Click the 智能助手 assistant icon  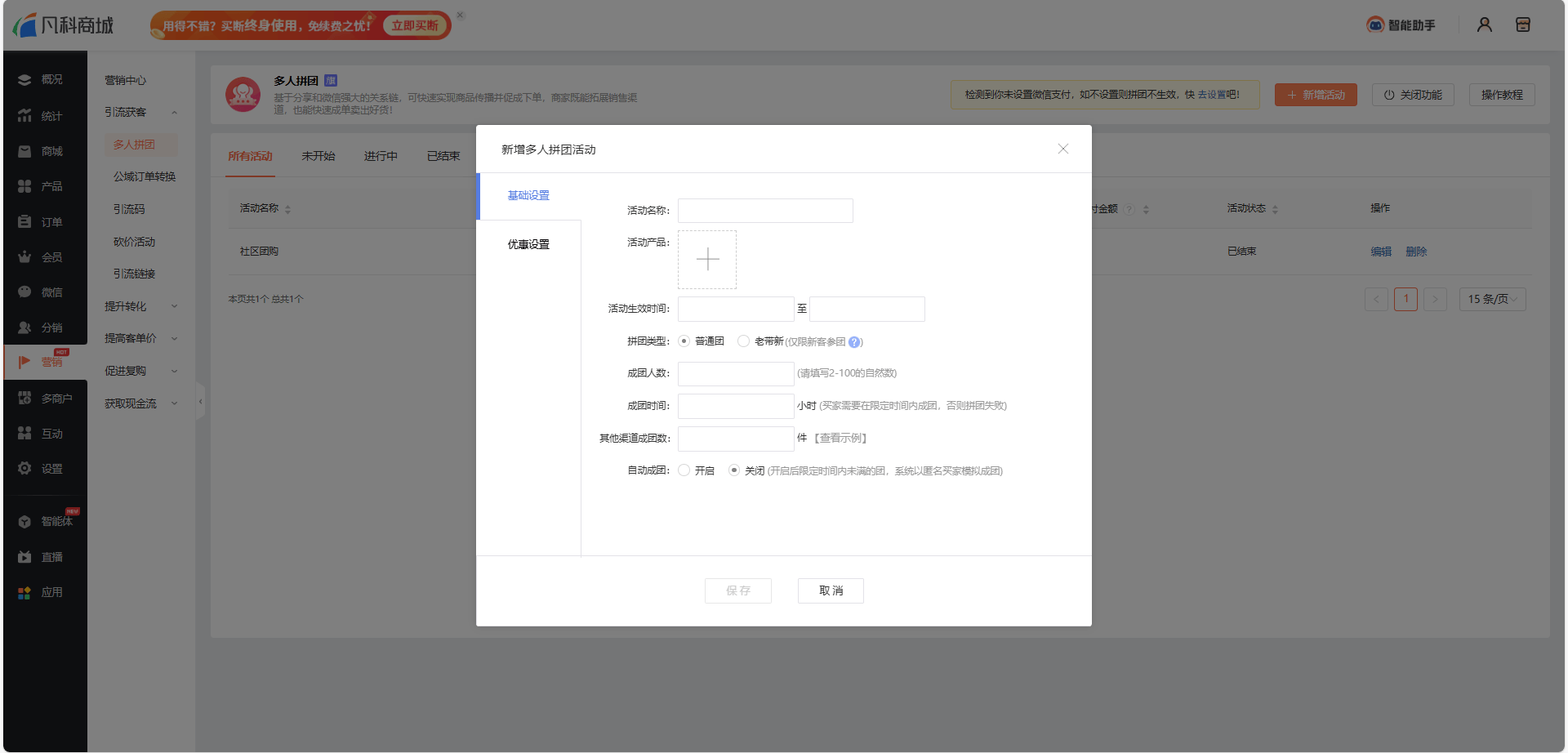[1375, 25]
